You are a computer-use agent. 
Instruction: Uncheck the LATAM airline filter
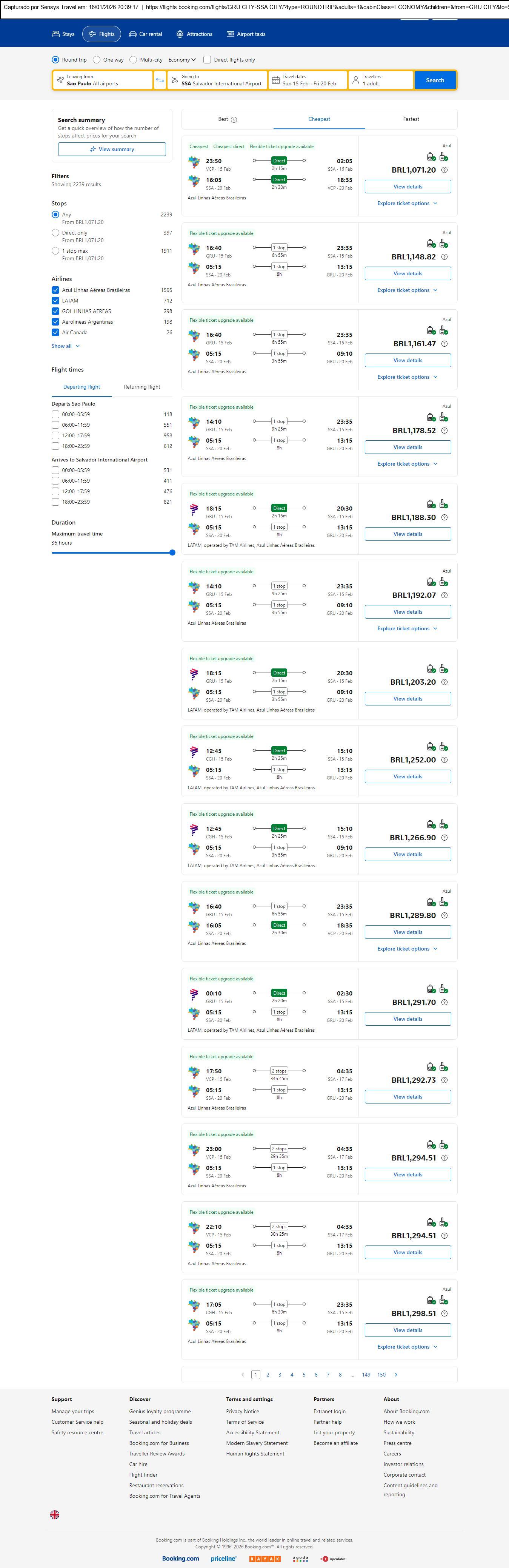point(55,301)
